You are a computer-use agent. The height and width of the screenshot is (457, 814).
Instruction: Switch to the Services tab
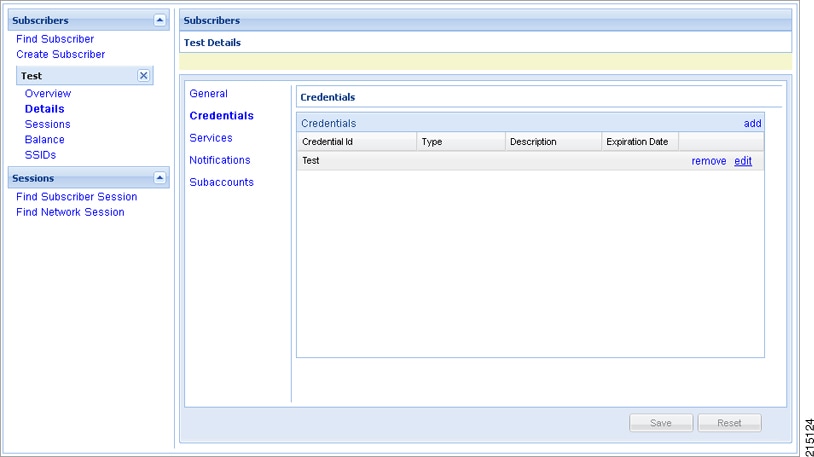click(211, 138)
